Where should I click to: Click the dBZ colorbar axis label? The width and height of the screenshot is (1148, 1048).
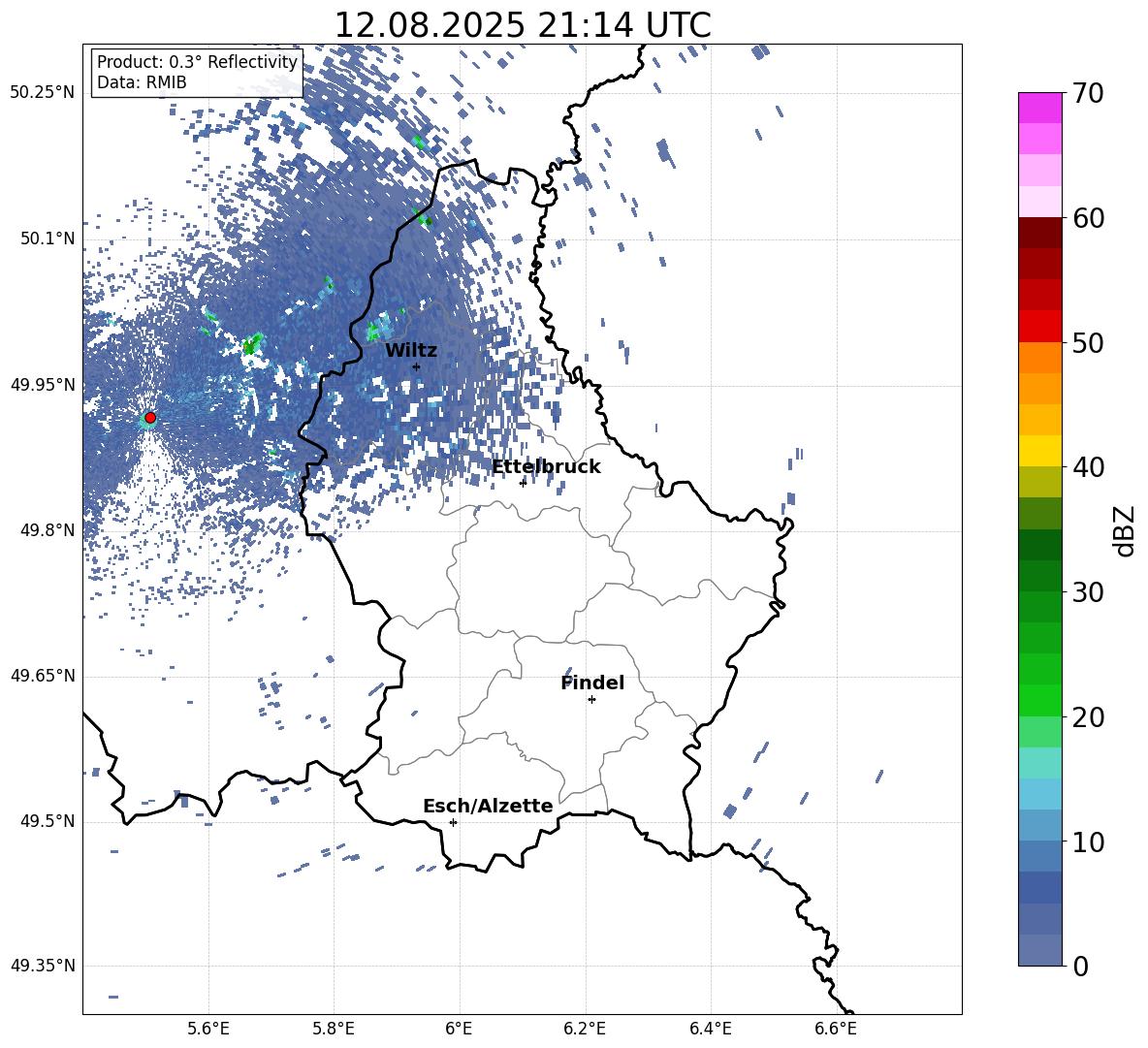(1124, 531)
